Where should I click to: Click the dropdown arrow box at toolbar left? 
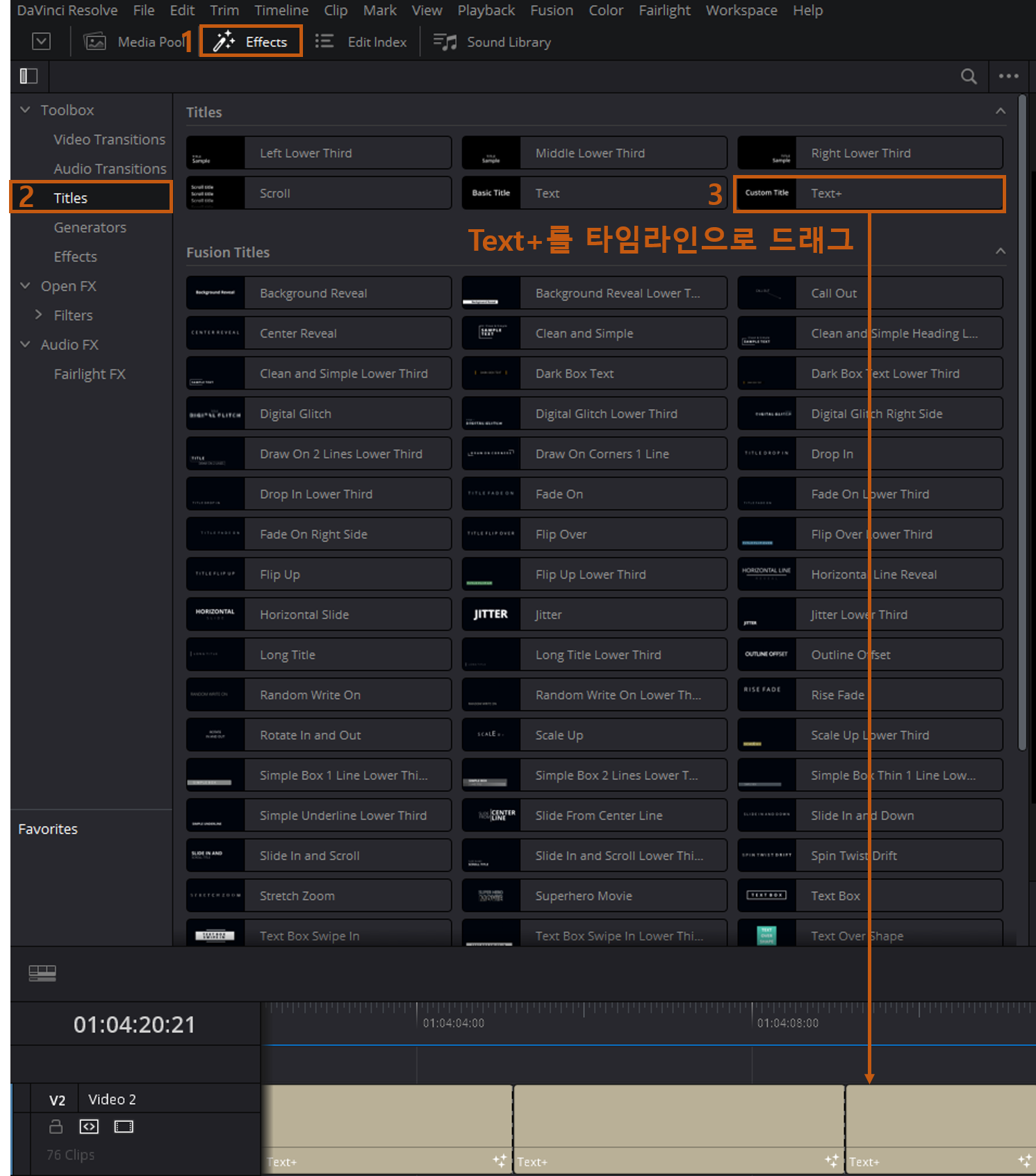[x=41, y=42]
